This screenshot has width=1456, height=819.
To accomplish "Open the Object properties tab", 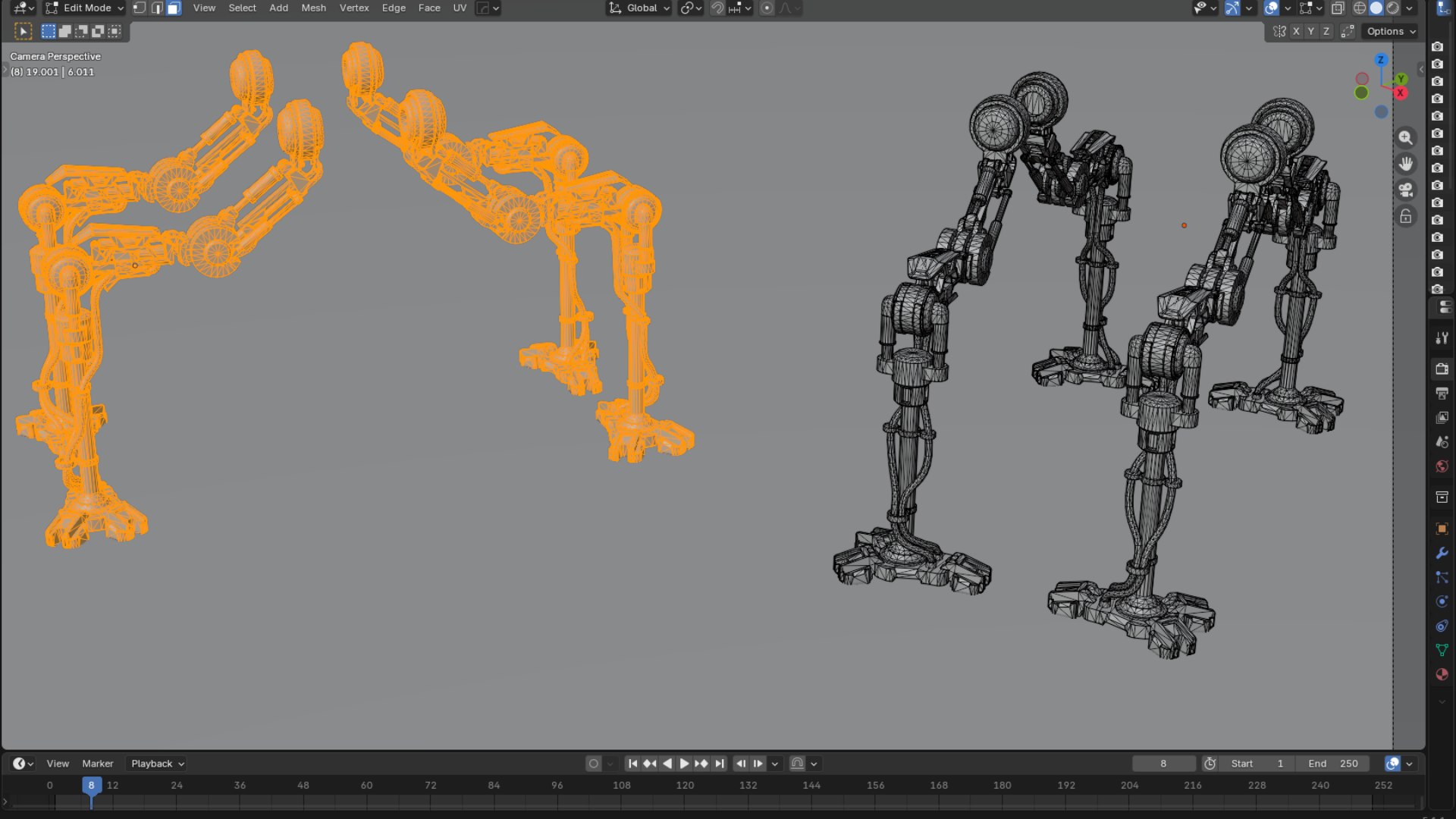I will pos(1442,529).
